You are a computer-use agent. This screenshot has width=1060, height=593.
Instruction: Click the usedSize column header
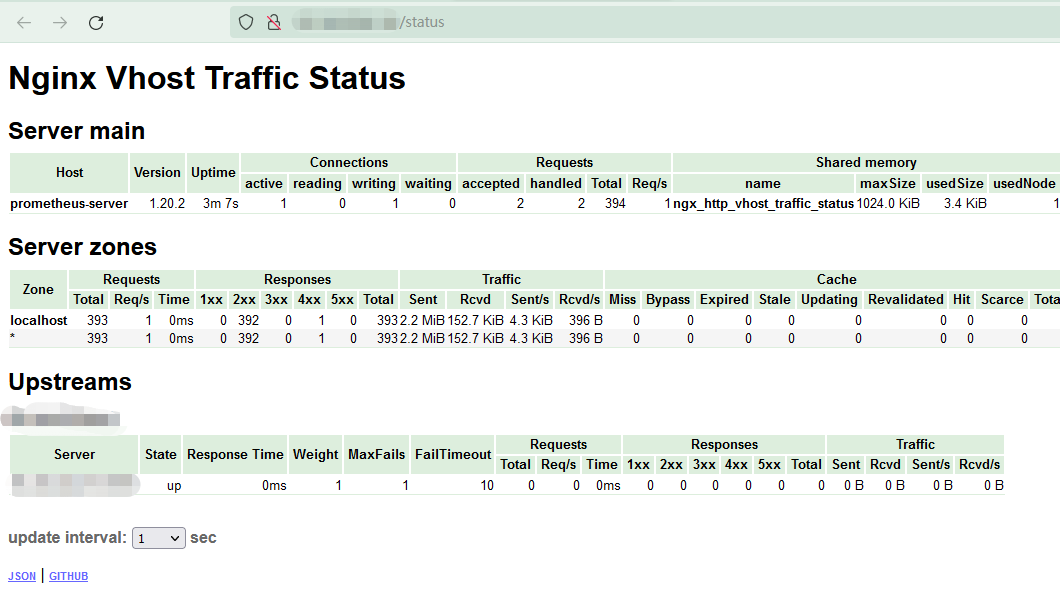pos(955,183)
